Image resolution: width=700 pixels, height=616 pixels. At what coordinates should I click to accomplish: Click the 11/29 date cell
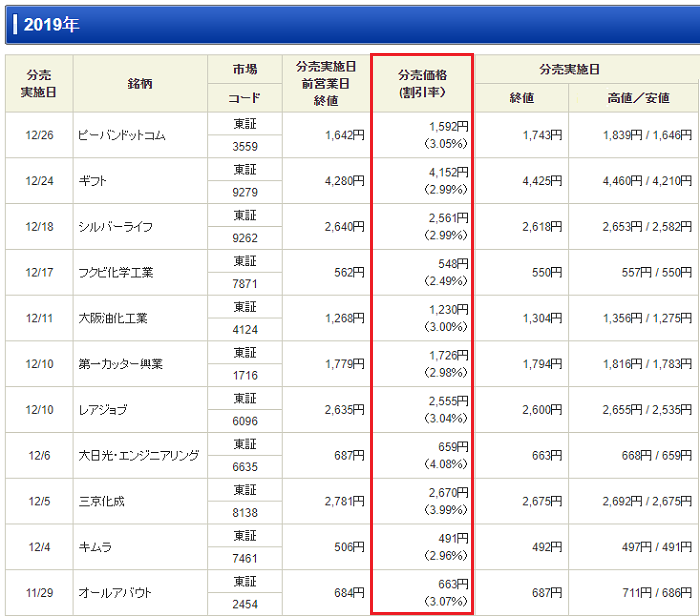(x=39, y=593)
